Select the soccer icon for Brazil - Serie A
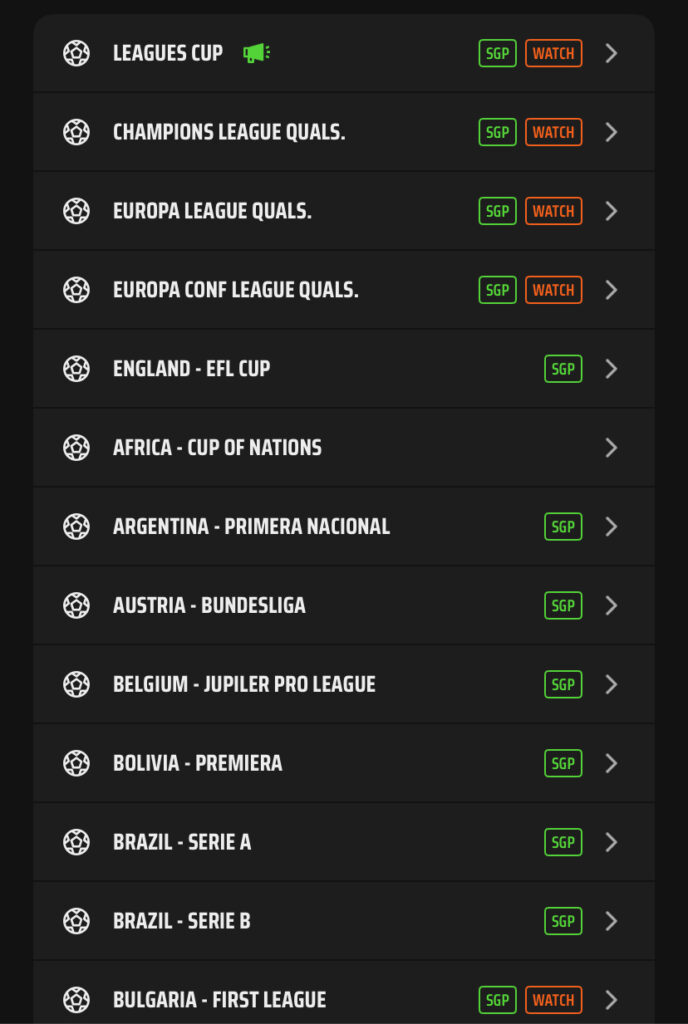The height and width of the screenshot is (1024, 688). coord(76,842)
